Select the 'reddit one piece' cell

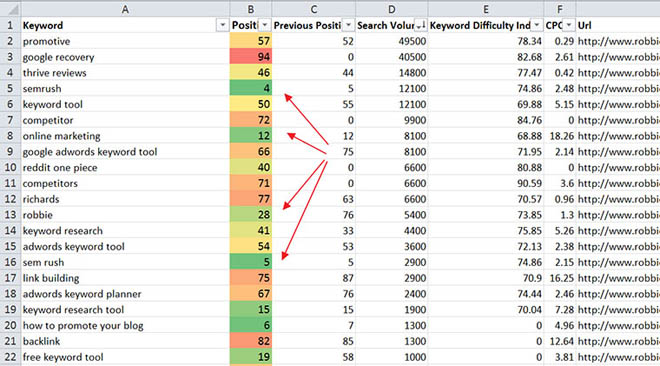(x=125, y=167)
